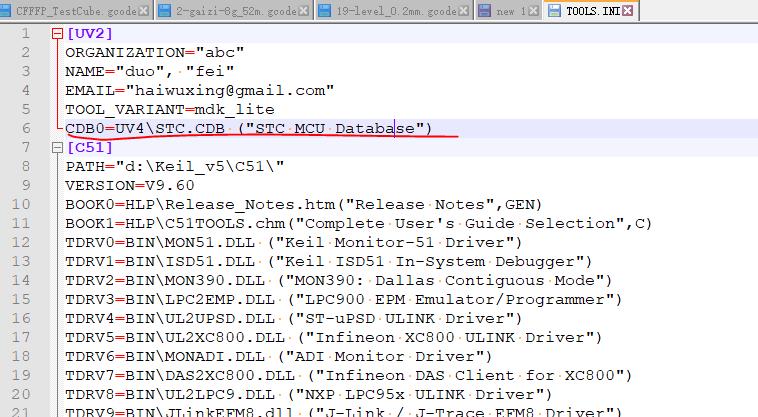Close the TOOLS.INI tab
The width and height of the screenshot is (758, 417).
click(627, 11)
